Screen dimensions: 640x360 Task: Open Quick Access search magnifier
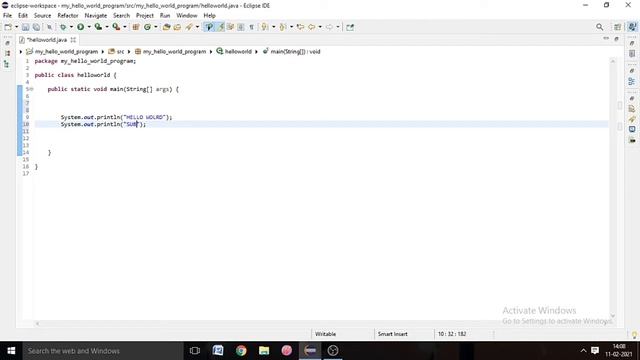(600, 27)
